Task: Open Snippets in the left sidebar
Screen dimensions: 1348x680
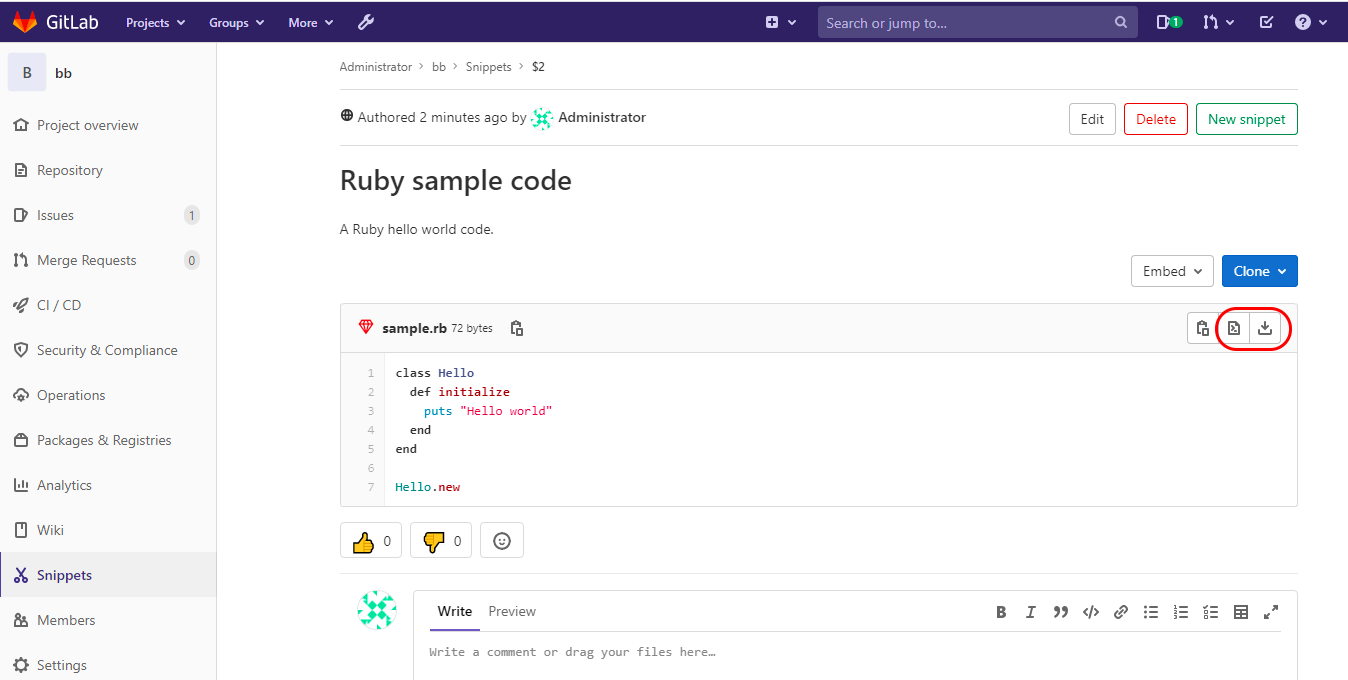Action: 63,574
